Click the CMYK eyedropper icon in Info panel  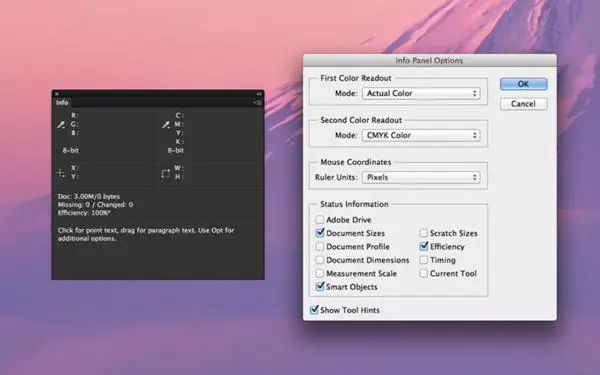coord(166,125)
